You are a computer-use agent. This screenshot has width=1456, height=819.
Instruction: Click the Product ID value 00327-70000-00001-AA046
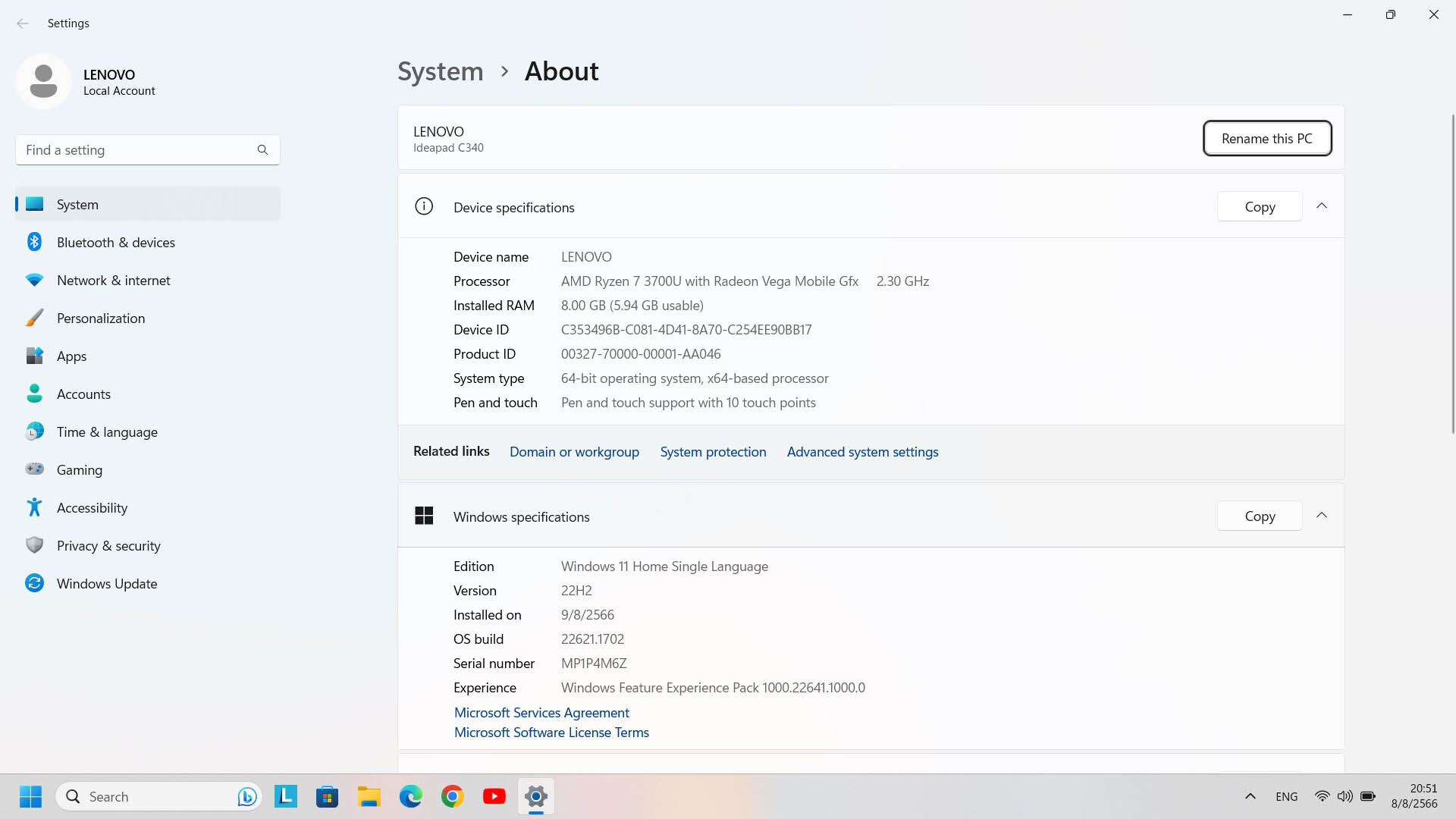(x=641, y=354)
